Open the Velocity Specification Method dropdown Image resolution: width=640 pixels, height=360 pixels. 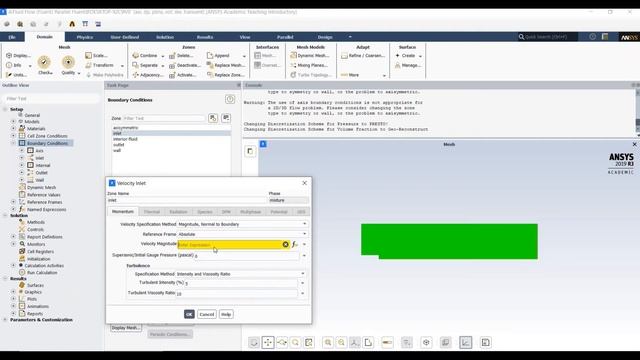tap(243, 224)
